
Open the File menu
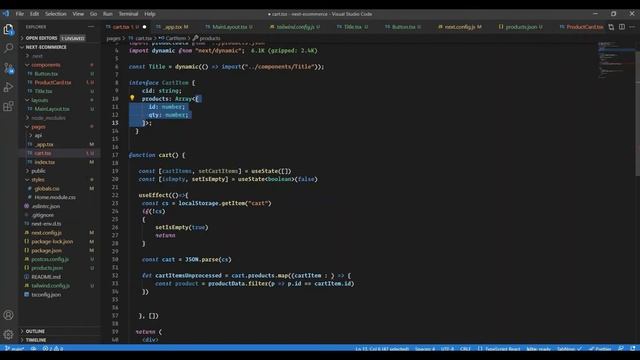click(20, 14)
